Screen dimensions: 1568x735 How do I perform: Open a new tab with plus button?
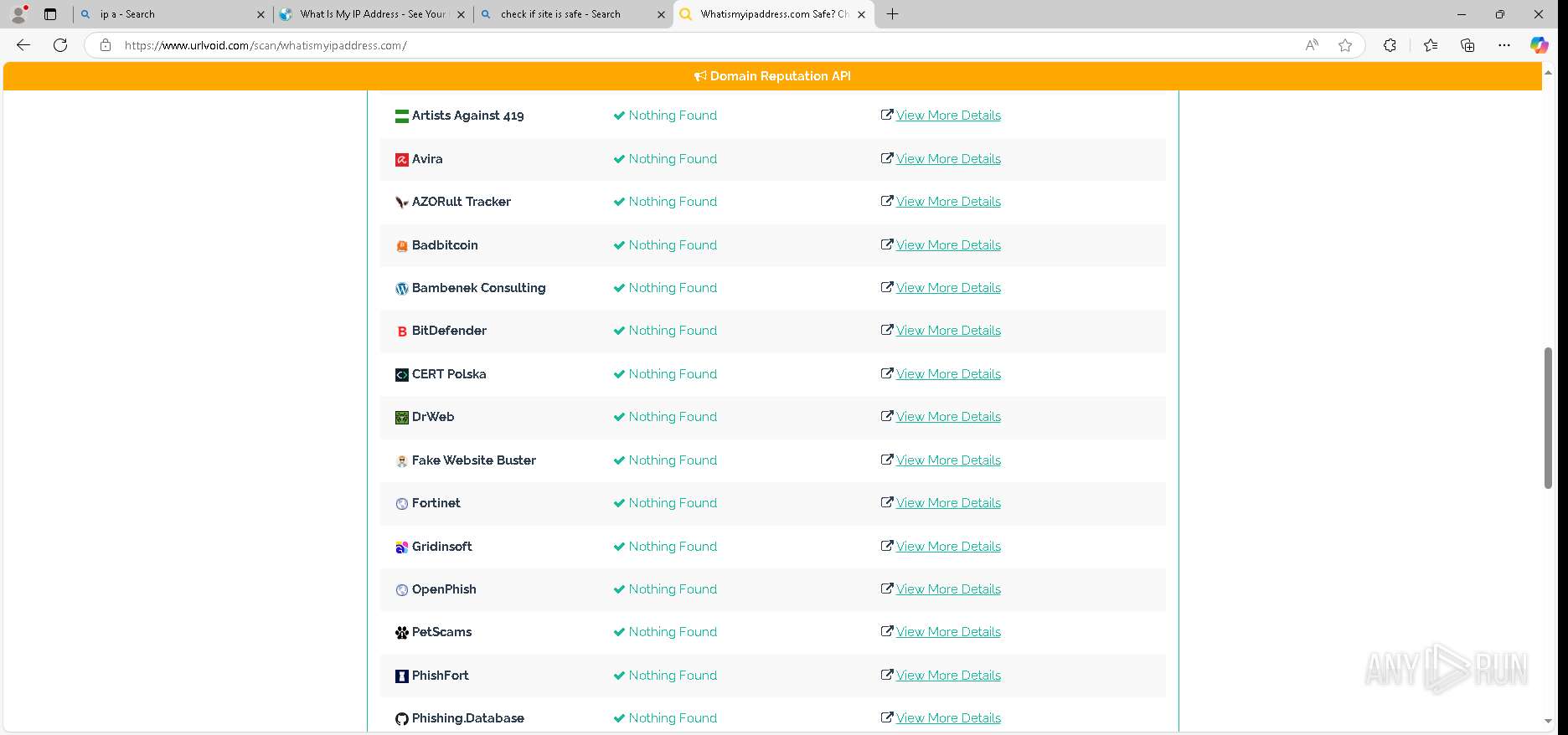(x=893, y=14)
